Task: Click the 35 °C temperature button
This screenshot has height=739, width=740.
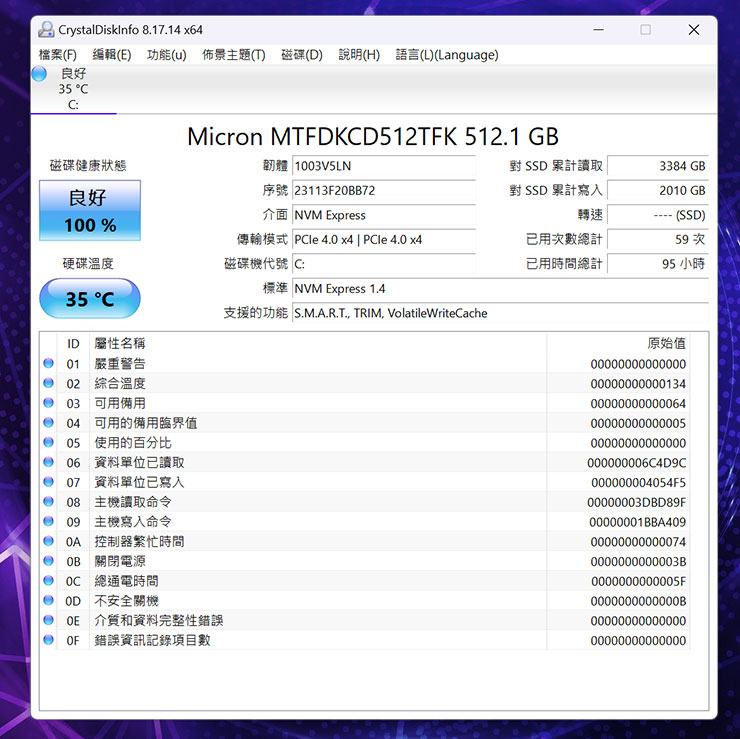Action: coord(90,299)
